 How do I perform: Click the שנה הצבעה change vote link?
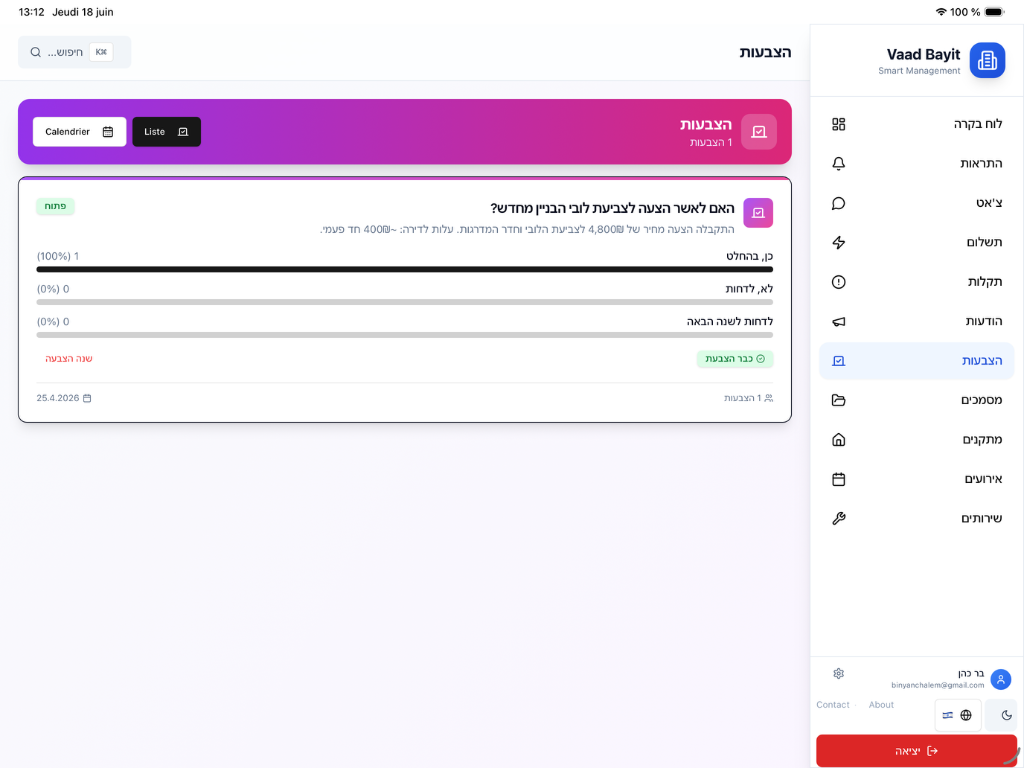pos(69,359)
